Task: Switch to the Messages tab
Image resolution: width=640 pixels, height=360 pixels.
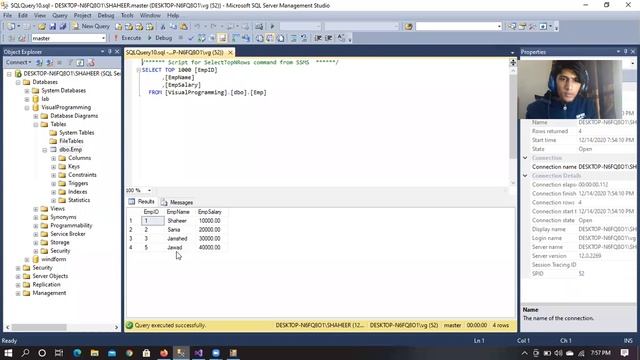Action: 177,202
